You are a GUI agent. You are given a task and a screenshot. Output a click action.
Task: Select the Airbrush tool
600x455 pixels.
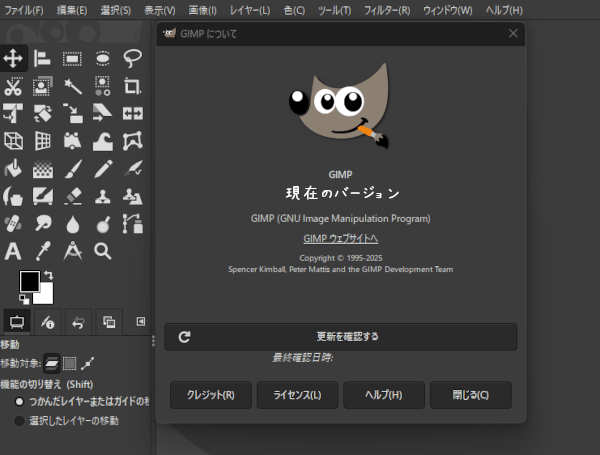132,169
